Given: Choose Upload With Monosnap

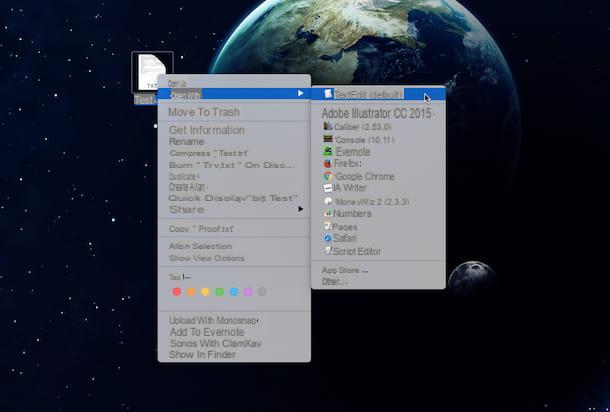Looking at the screenshot, I should click(x=214, y=321).
